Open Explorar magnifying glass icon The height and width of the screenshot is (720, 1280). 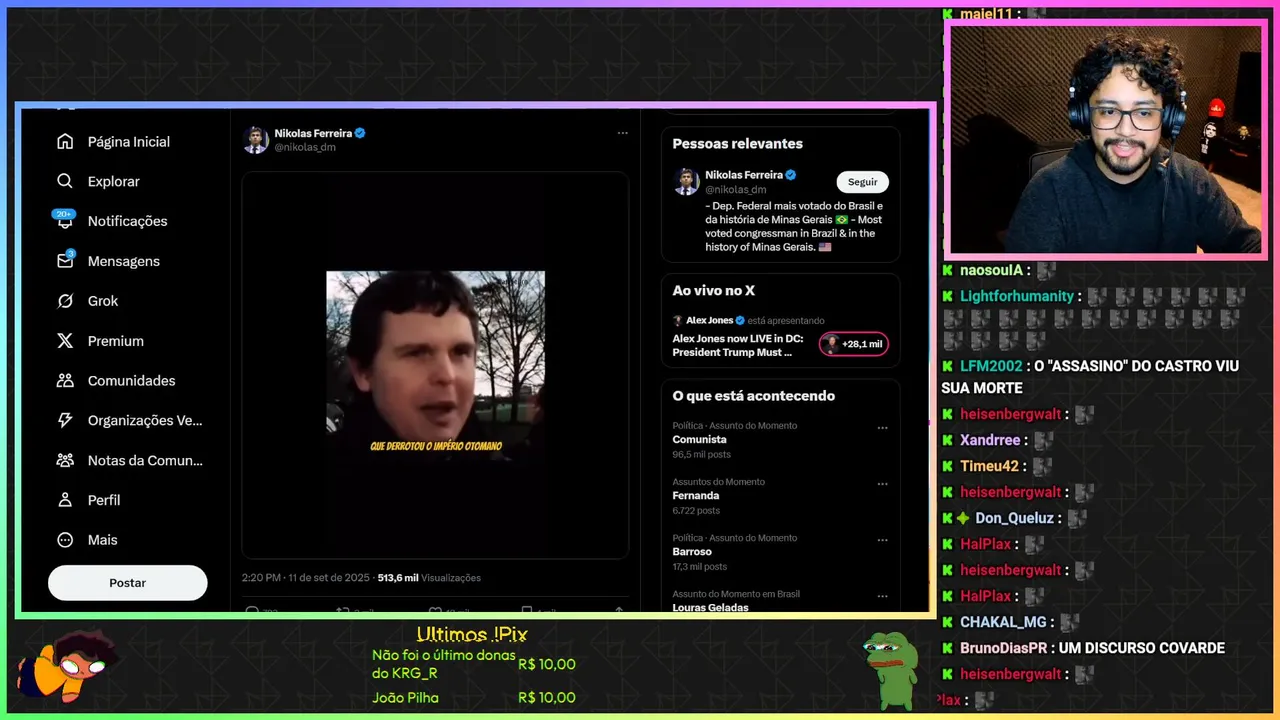[65, 181]
